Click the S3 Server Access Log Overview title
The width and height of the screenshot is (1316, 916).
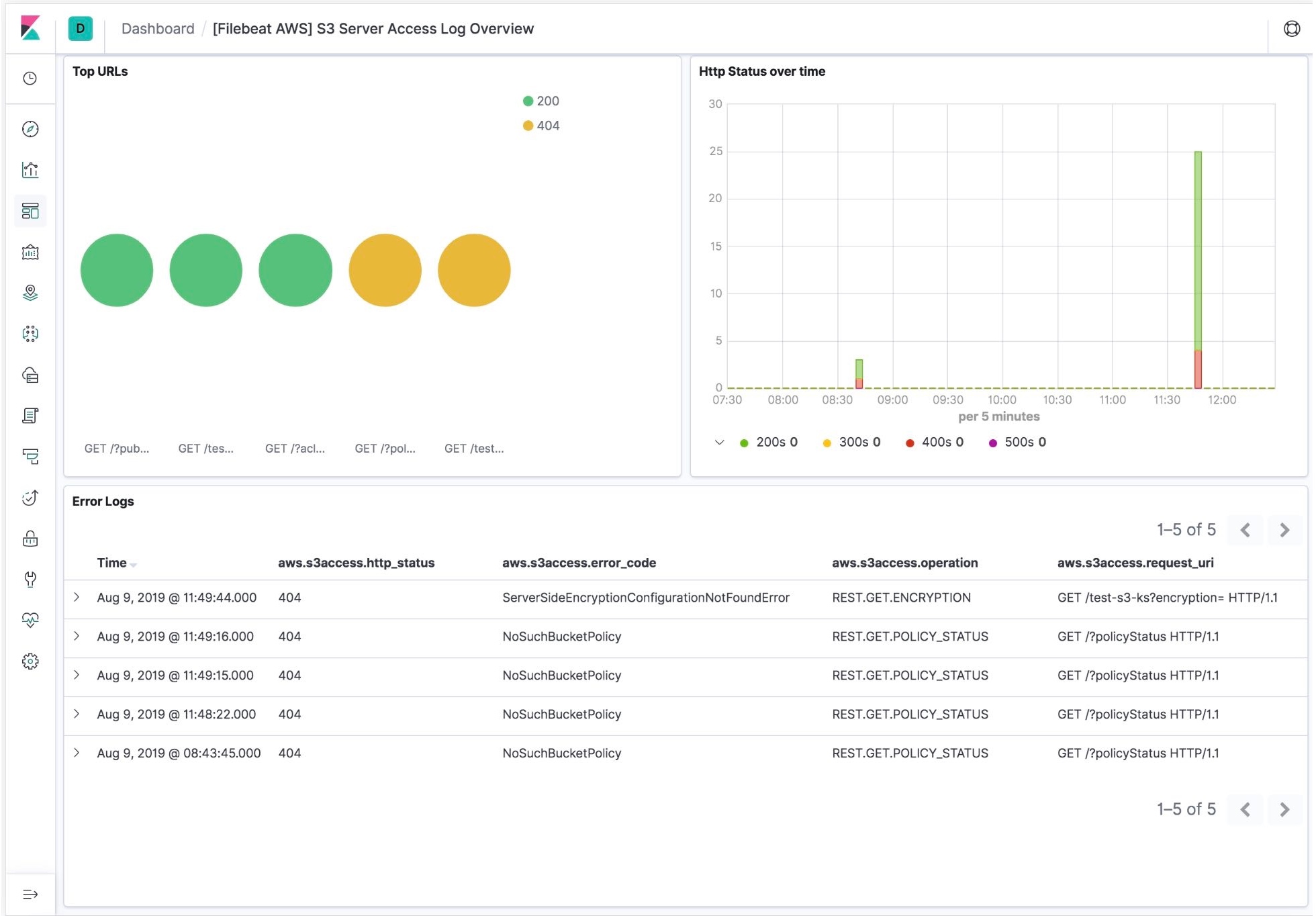[x=373, y=28]
